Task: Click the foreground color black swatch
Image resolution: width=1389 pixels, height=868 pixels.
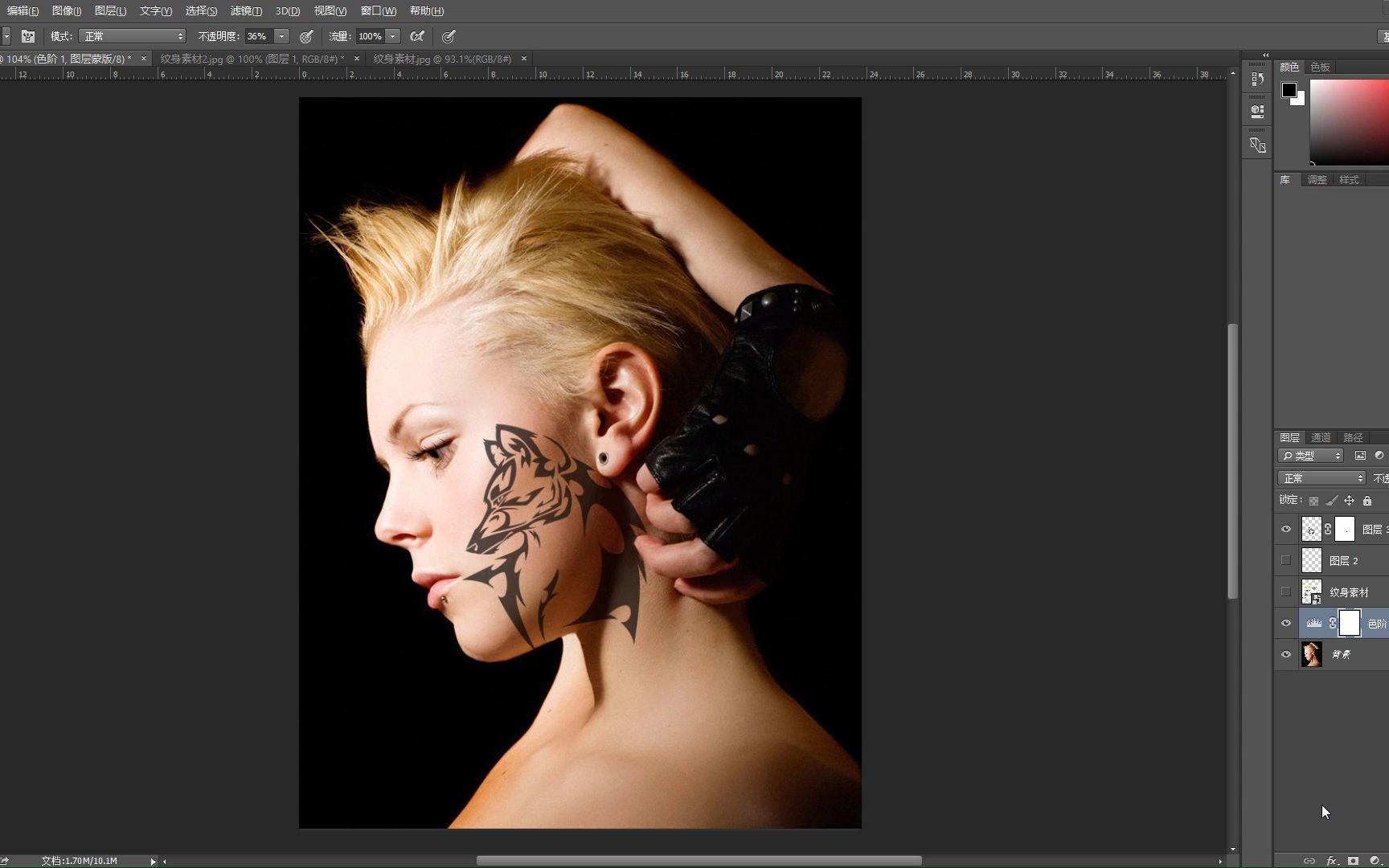Action: click(x=1289, y=89)
